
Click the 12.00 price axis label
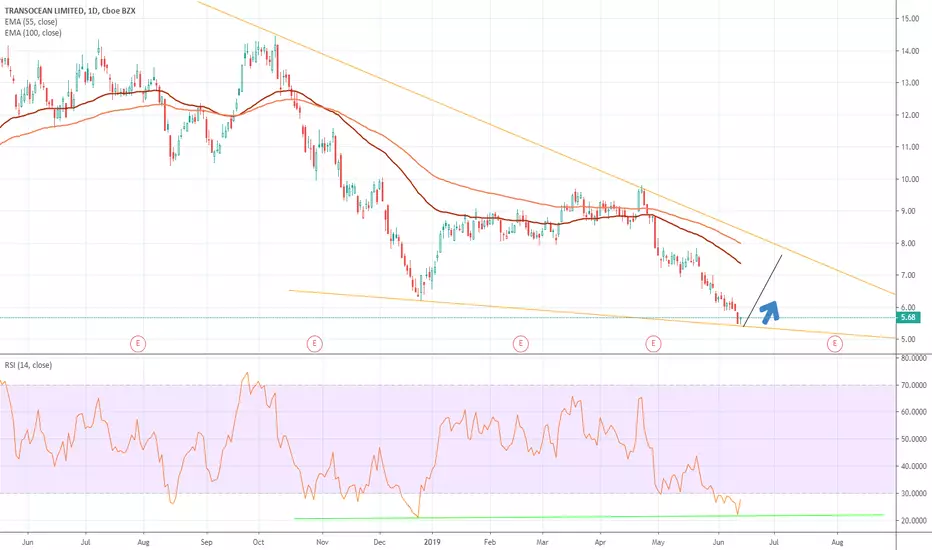pos(910,115)
